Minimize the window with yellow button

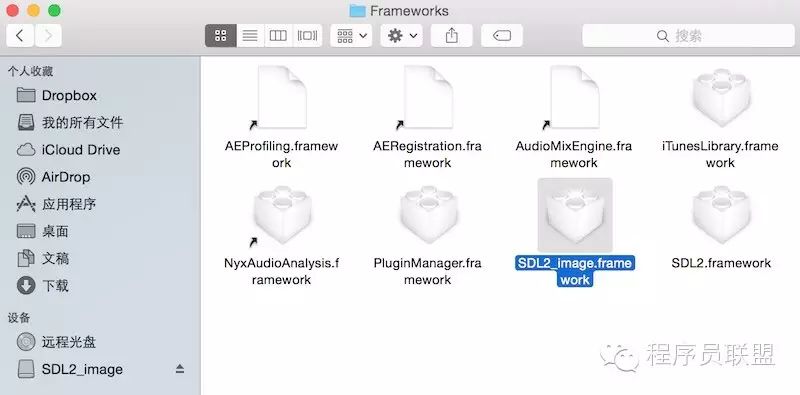tap(33, 10)
